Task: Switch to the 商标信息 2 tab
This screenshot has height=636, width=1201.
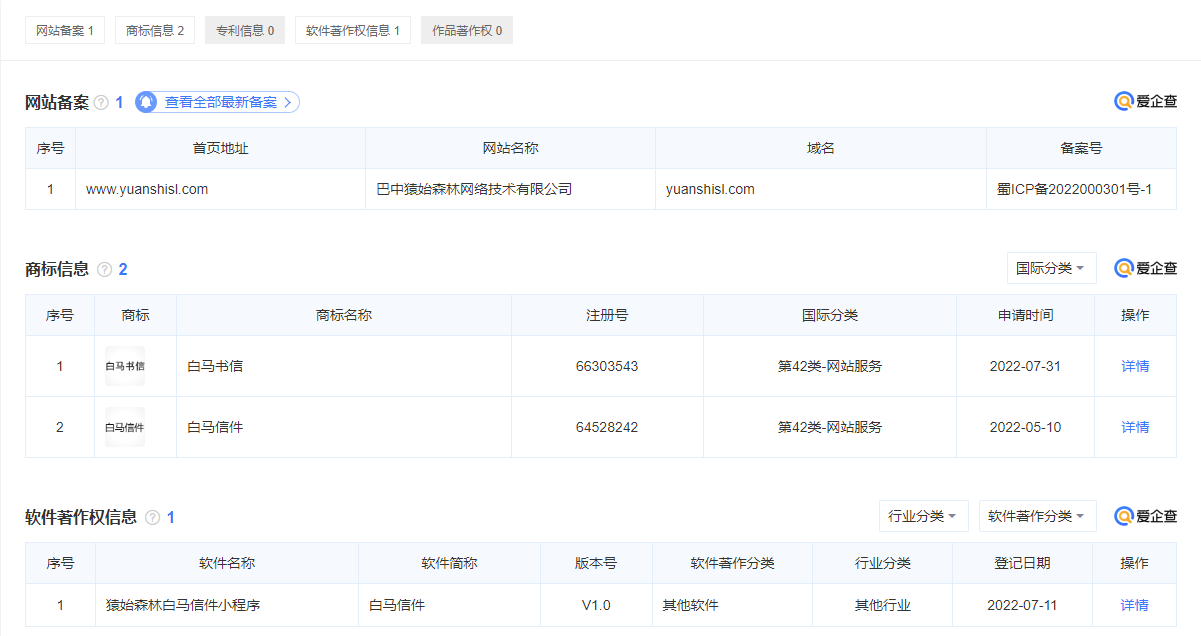Action: (x=155, y=31)
